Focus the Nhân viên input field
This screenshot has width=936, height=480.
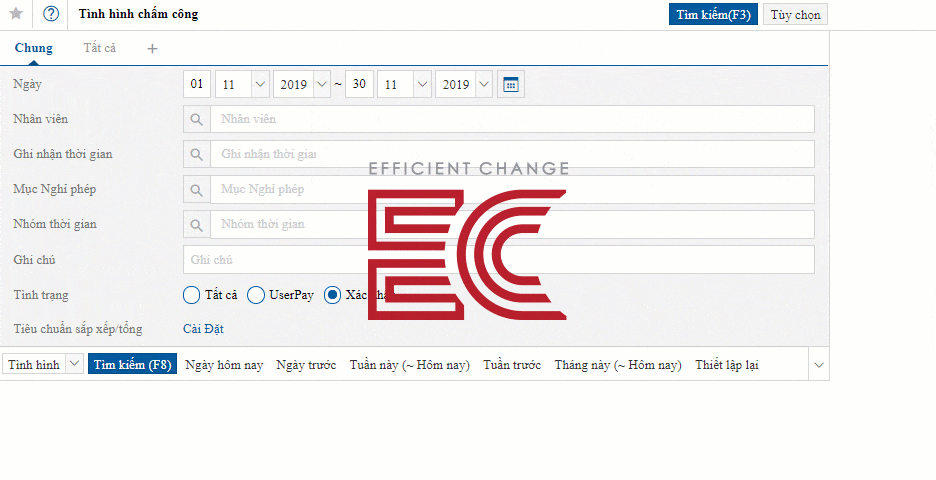coord(512,119)
